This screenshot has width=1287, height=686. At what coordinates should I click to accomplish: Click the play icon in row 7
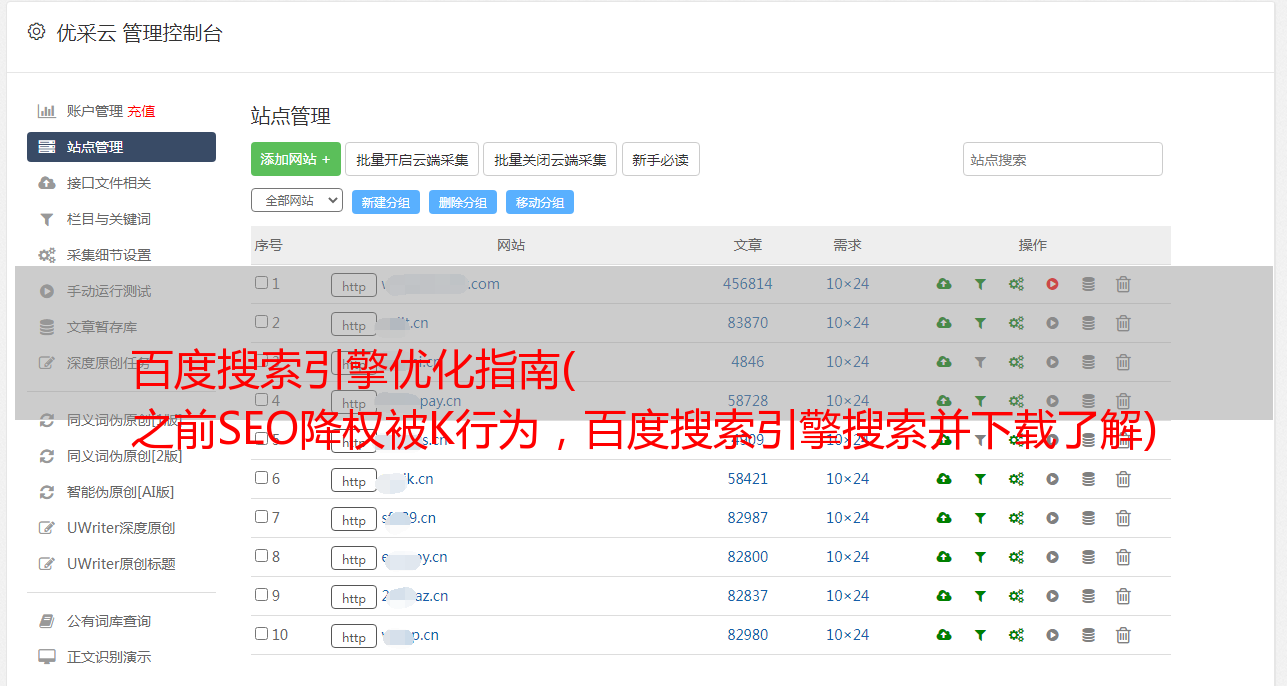(x=1052, y=518)
